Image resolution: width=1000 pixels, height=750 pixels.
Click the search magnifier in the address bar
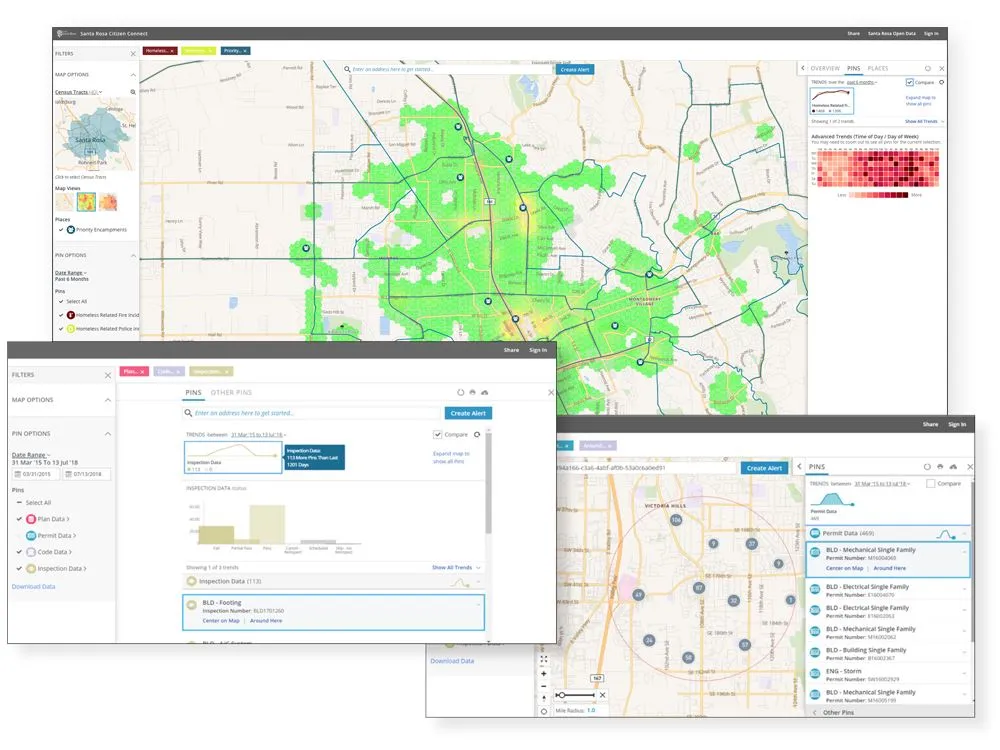point(187,412)
